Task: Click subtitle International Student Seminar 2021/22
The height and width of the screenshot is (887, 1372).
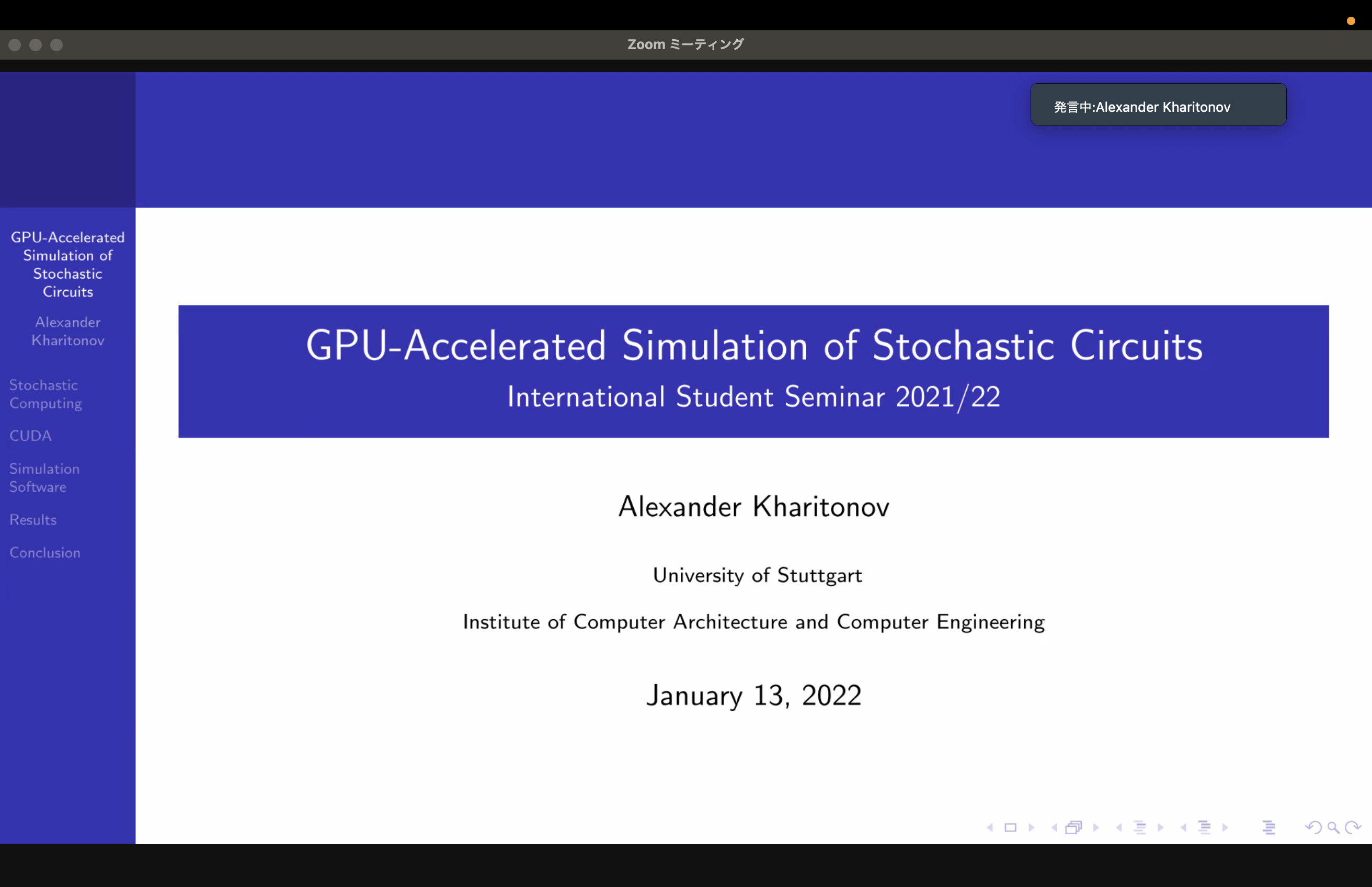Action: [753, 397]
